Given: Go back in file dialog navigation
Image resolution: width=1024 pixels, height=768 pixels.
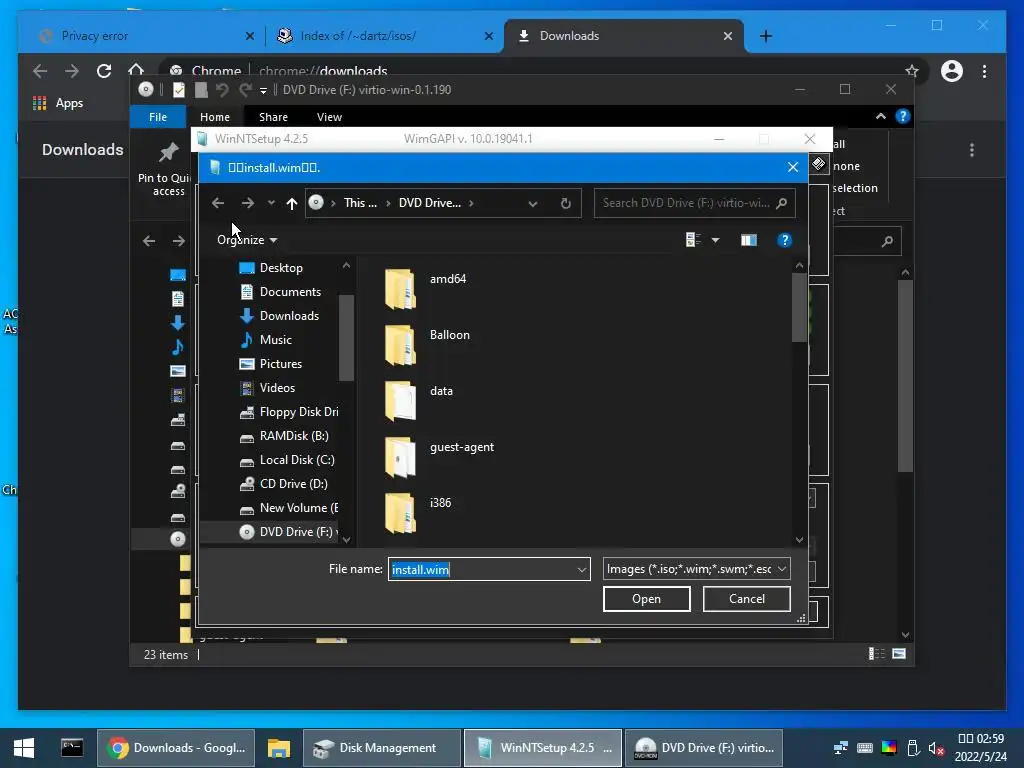Looking at the screenshot, I should pyautogui.click(x=218, y=203).
